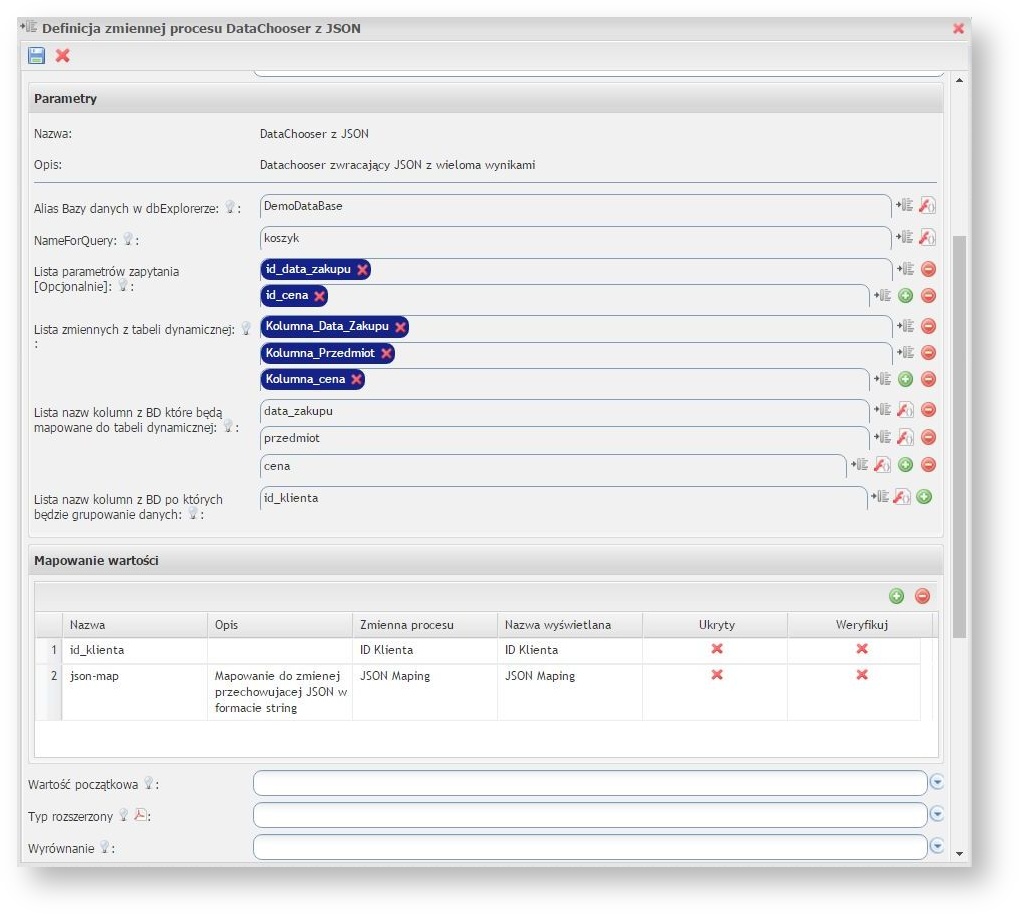
Task: Toggle Ukryty flag for id_klienta row
Action: [x=716, y=649]
